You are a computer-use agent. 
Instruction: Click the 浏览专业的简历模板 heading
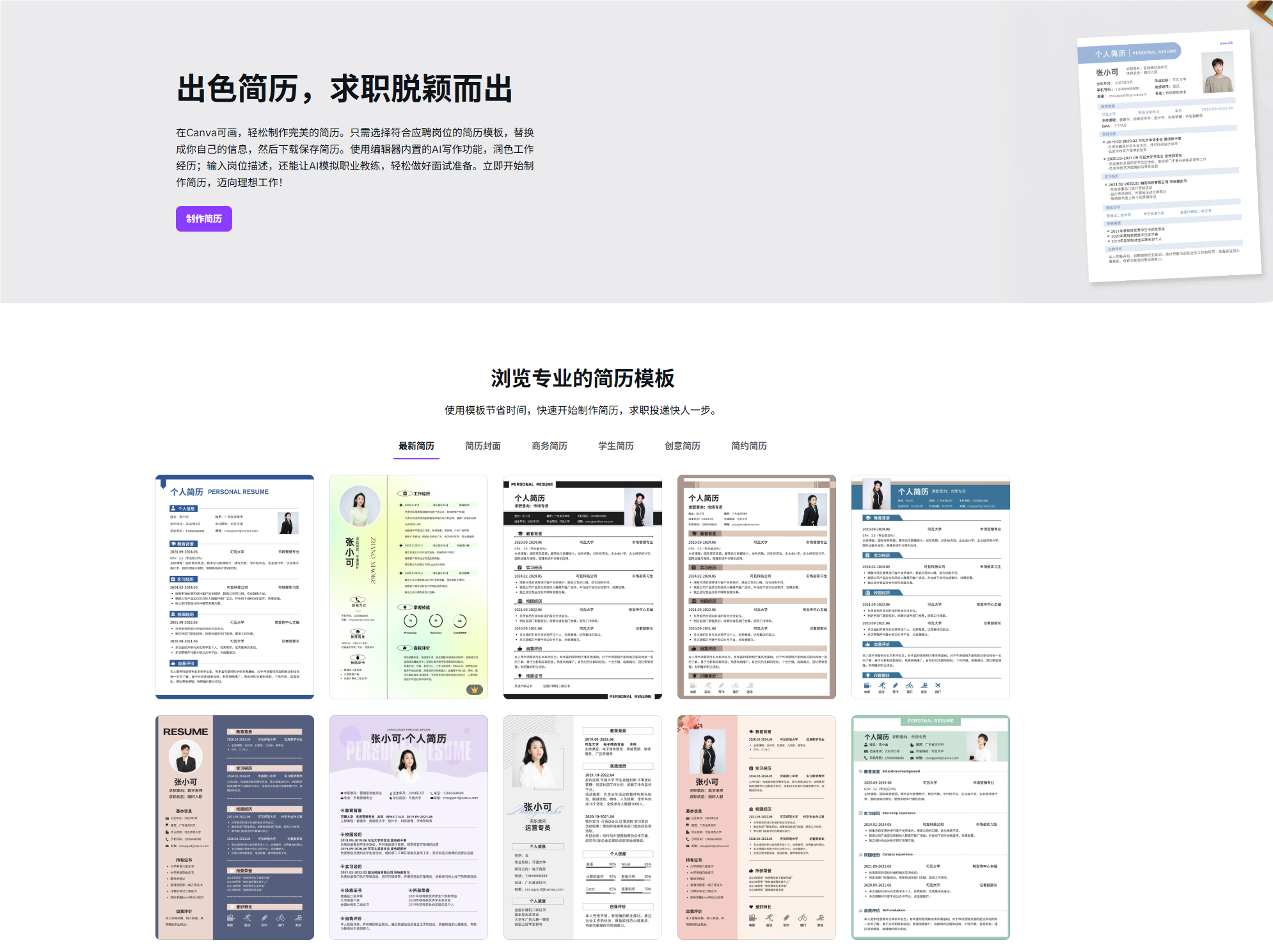click(582, 378)
